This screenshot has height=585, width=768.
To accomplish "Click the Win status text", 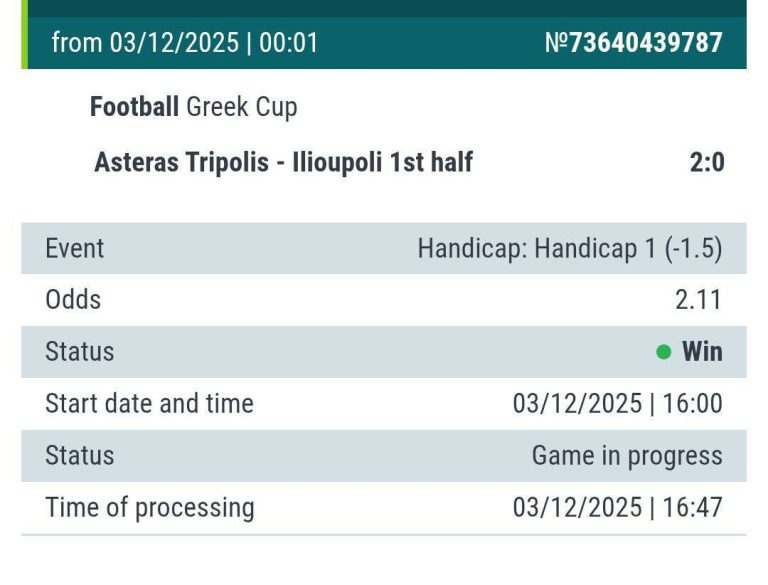I will [x=702, y=352].
